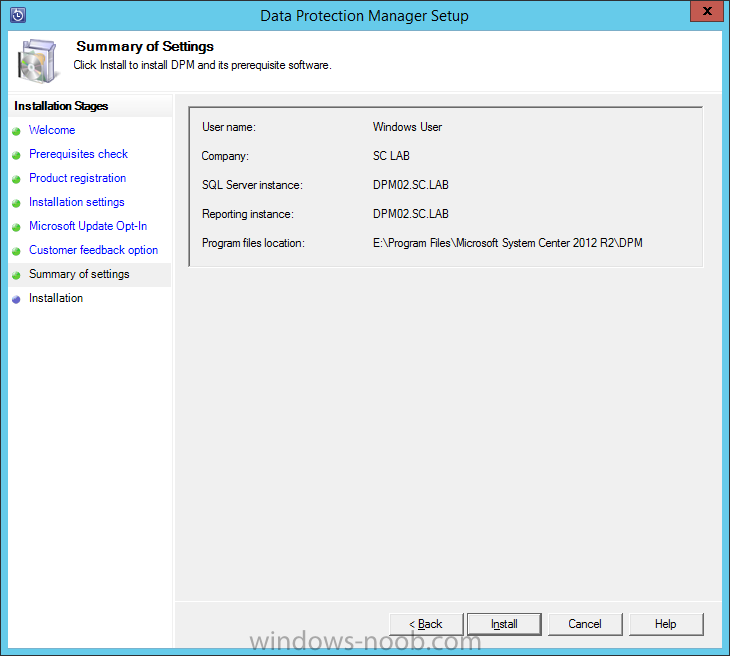Click the 'User name:' label
Image resolution: width=730 pixels, height=656 pixels.
click(229, 127)
